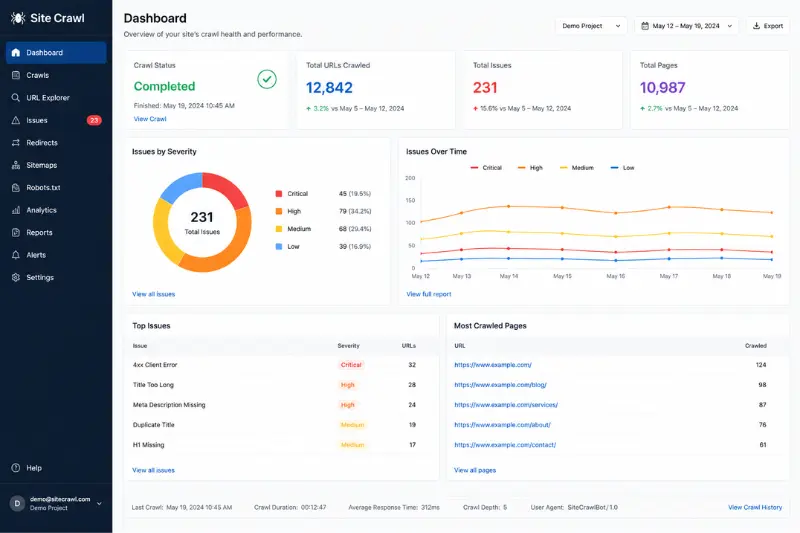
Task: Expand the account menu chevron
Action: [99, 503]
